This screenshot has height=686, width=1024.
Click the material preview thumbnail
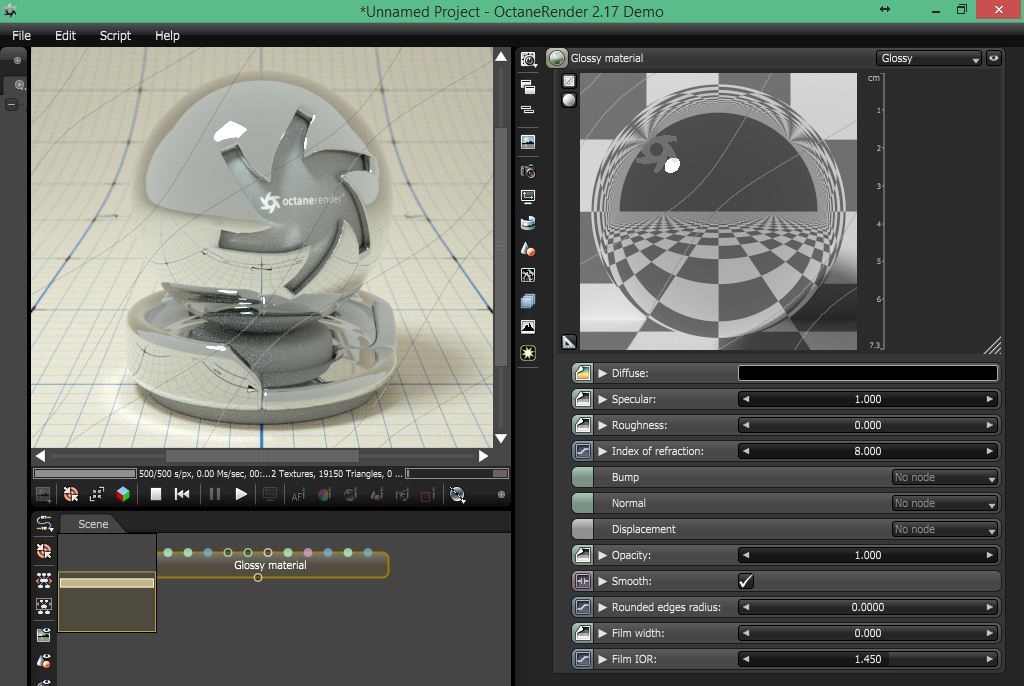(x=718, y=211)
